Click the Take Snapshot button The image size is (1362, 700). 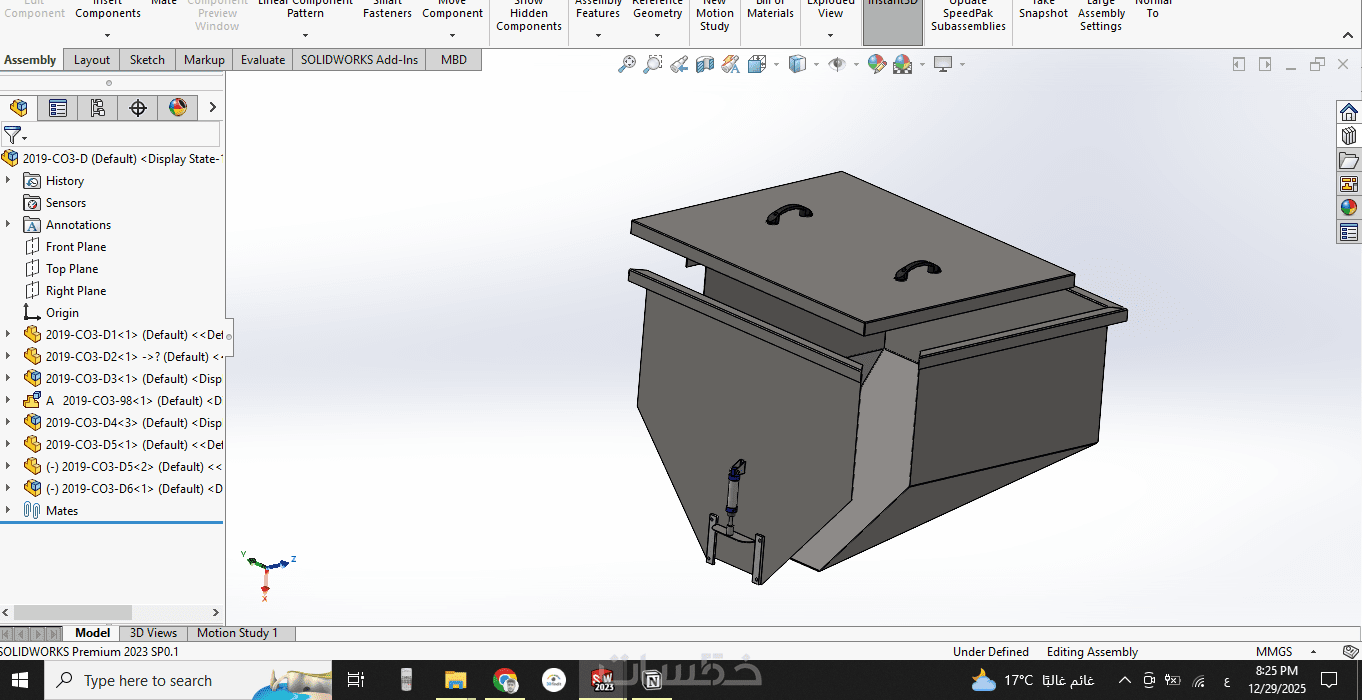click(x=1043, y=12)
